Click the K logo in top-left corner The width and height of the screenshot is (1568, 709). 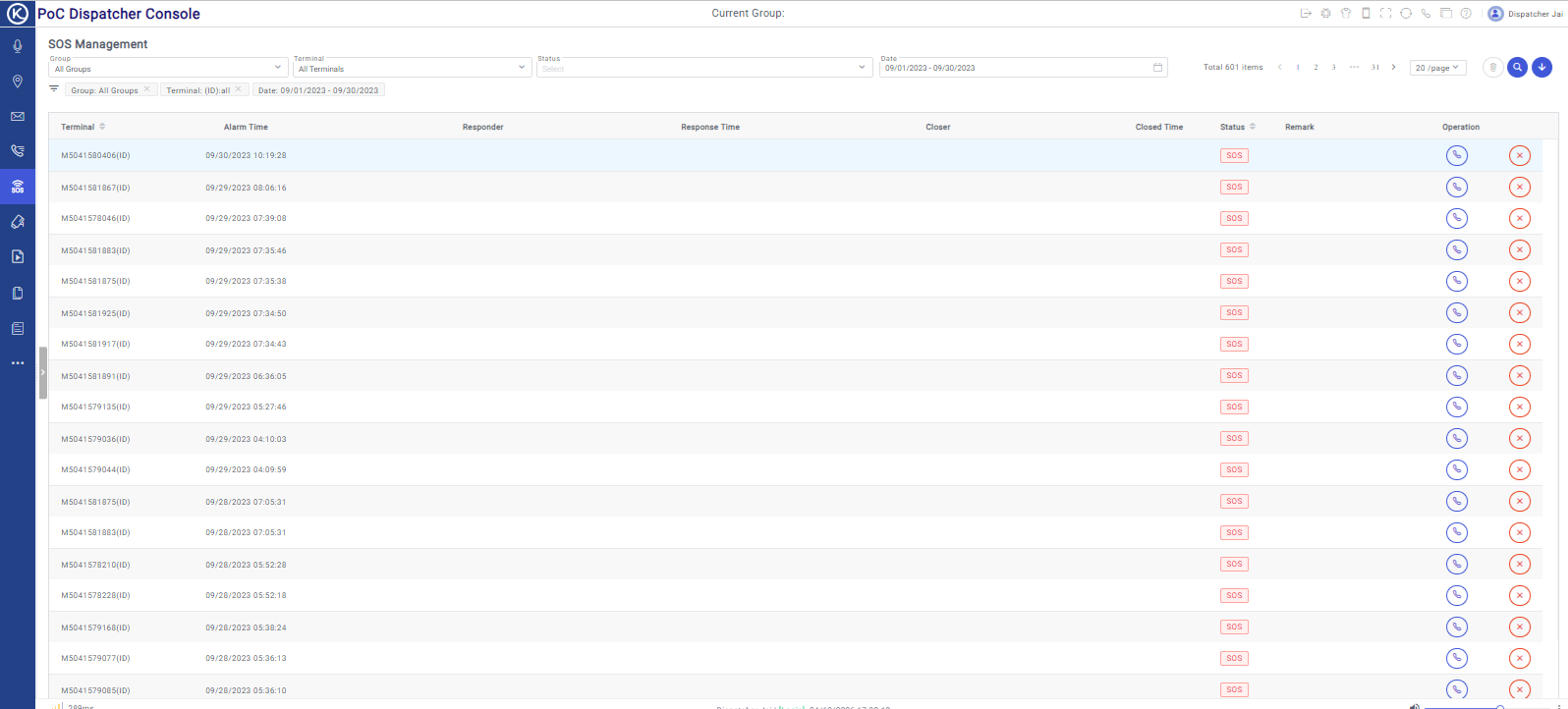[18, 14]
